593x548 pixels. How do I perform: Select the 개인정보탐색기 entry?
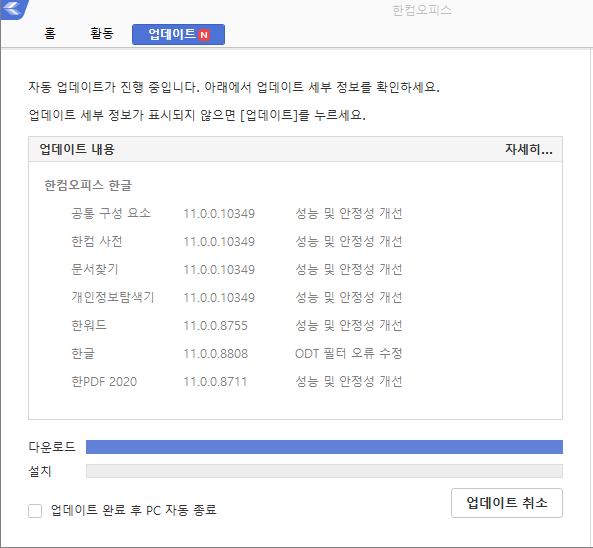pyautogui.click(x=113, y=297)
